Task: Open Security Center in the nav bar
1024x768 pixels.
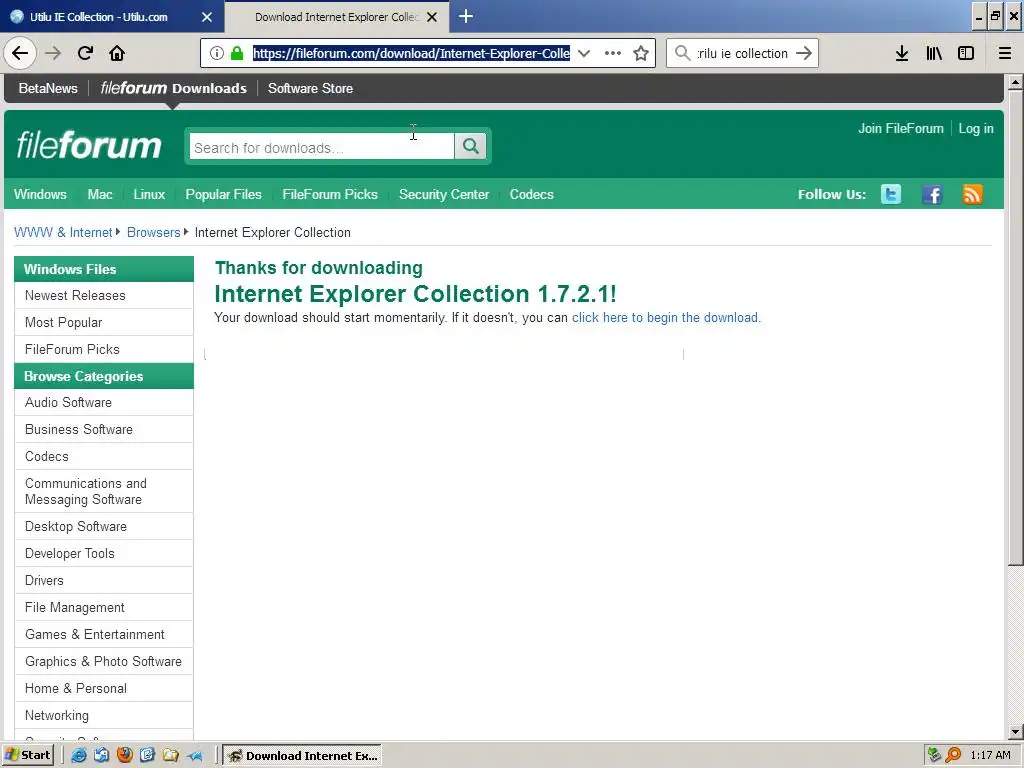Action: pyautogui.click(x=444, y=194)
